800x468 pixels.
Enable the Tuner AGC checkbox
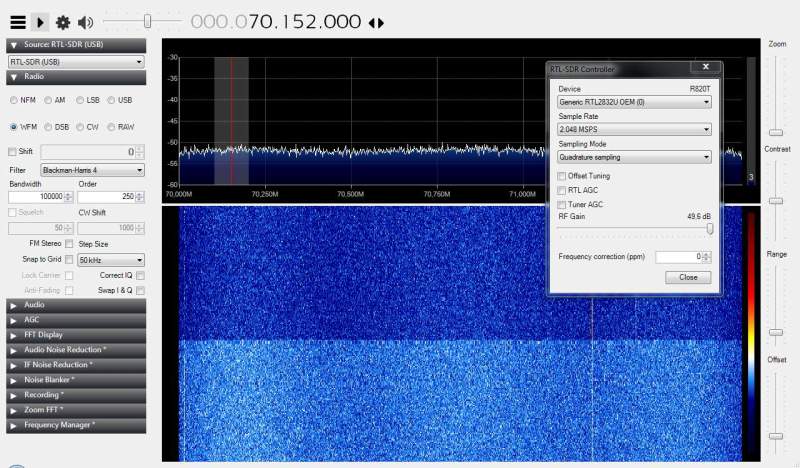point(562,204)
